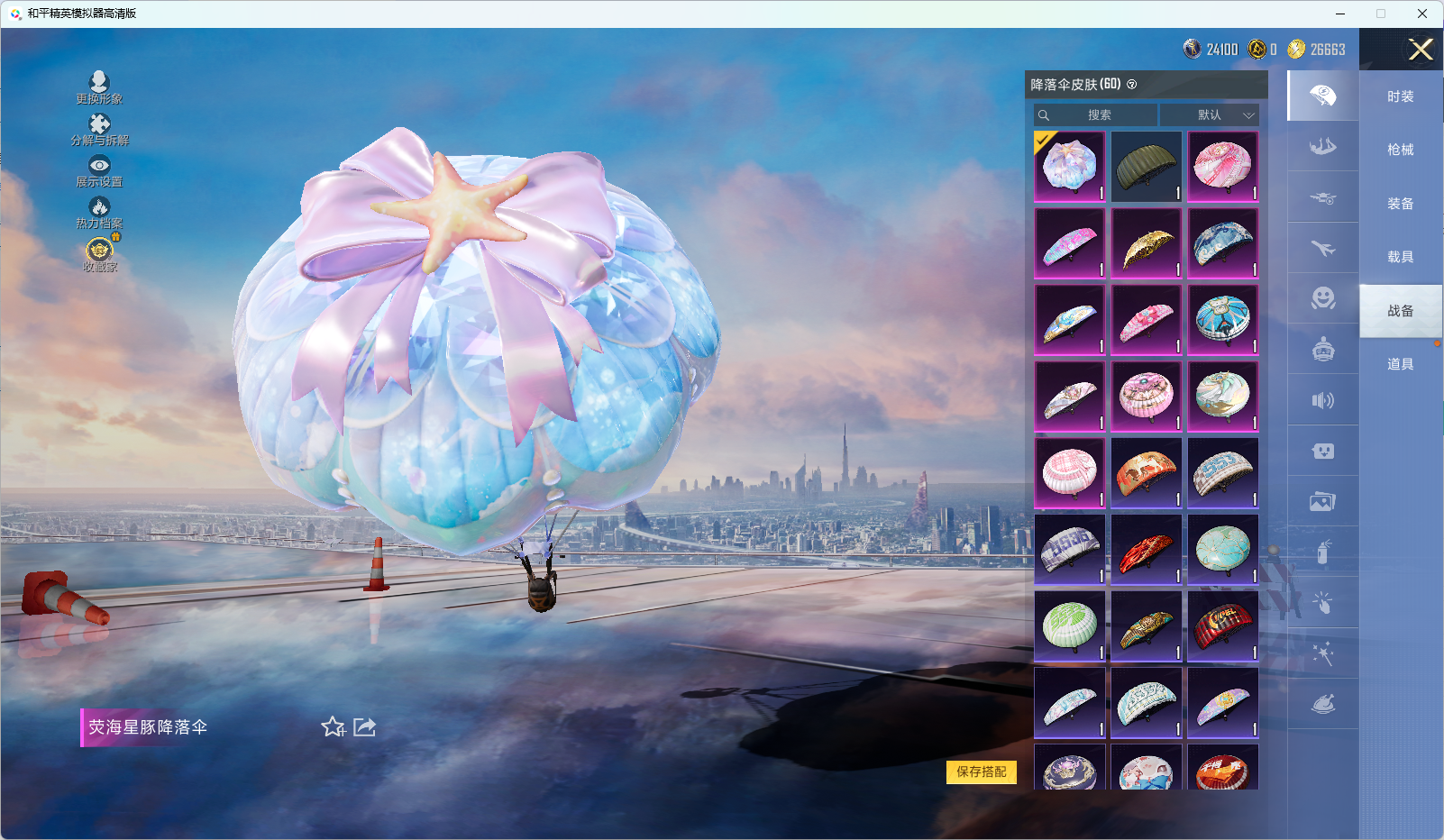Screen dimensions: 1444x840
Task: Open the speaker sound category icon
Action: (1322, 400)
